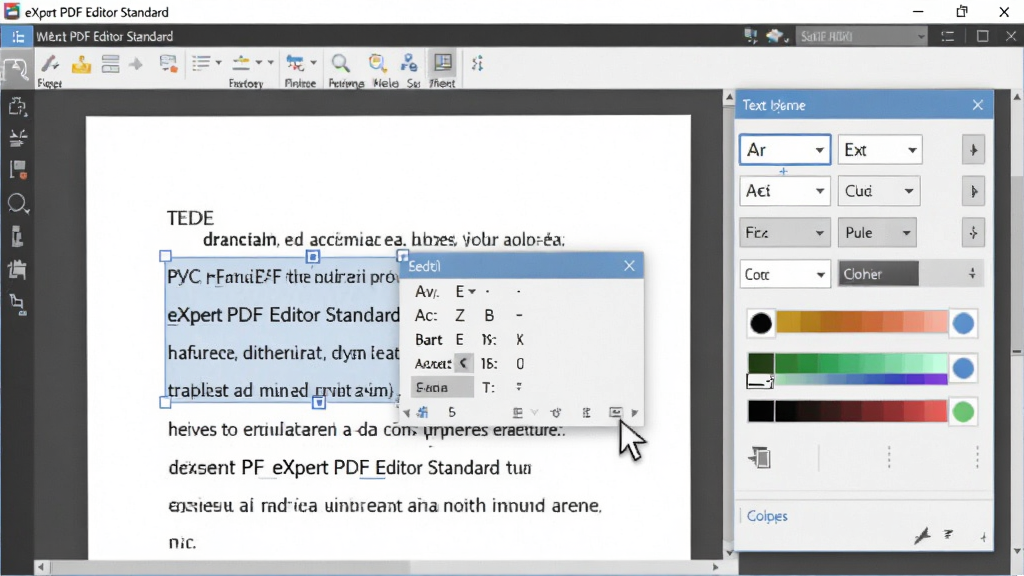
Task: Click the B bold button in Ac row
Action: pos(488,315)
